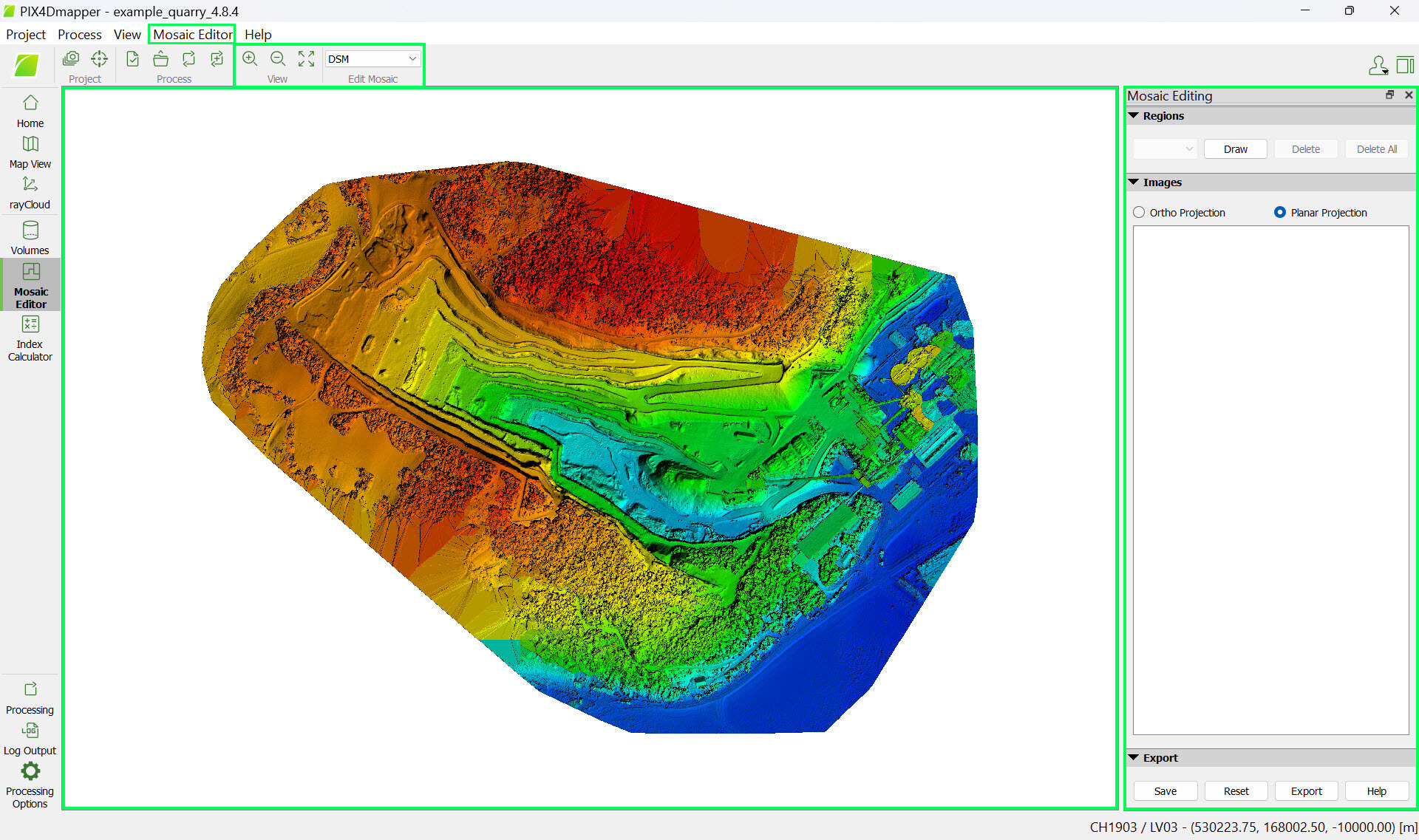Select the Planar Projection radio button
The height and width of the screenshot is (840, 1419).
(1279, 212)
